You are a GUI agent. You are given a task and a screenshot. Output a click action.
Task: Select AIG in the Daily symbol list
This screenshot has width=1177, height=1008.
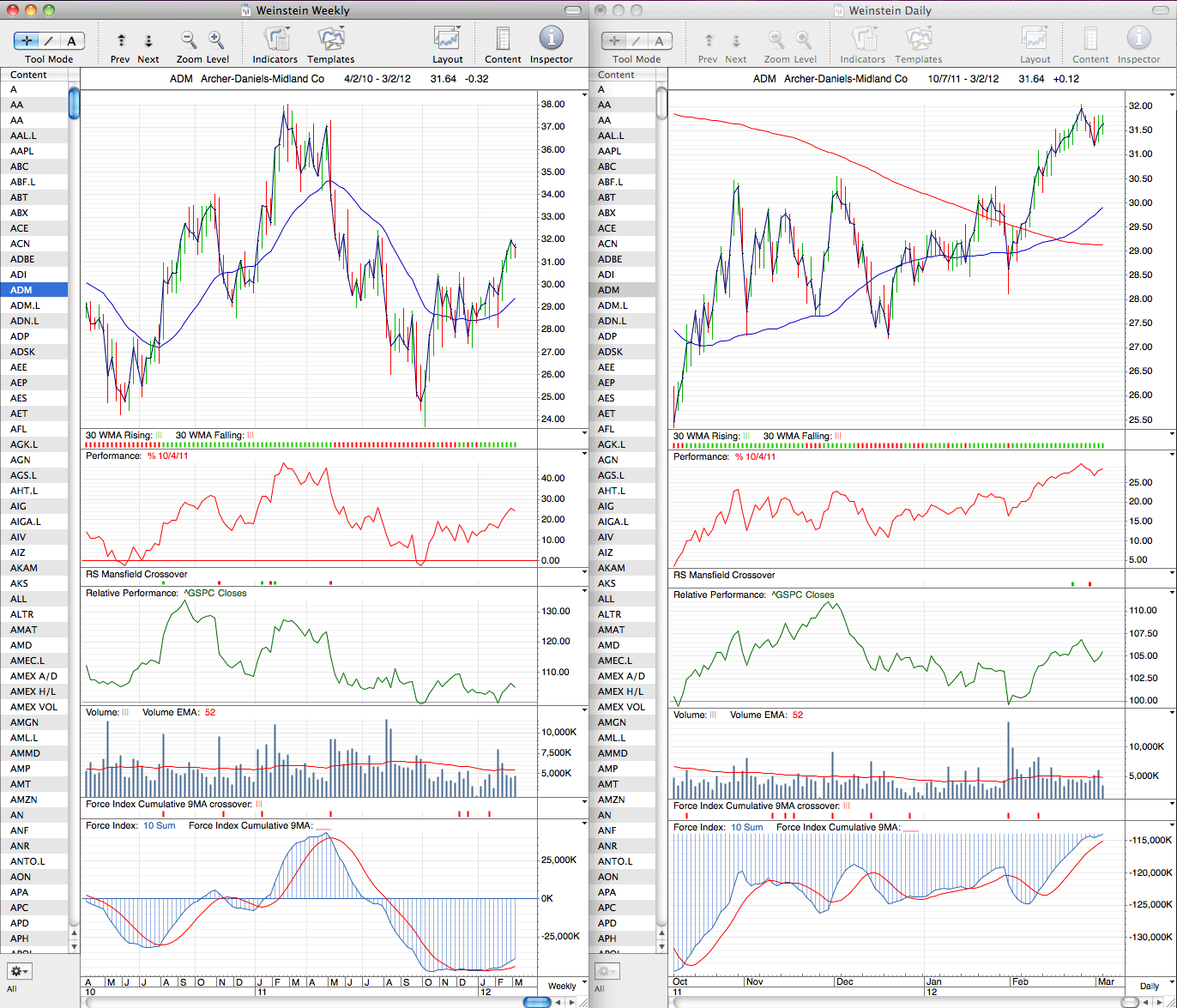click(623, 506)
